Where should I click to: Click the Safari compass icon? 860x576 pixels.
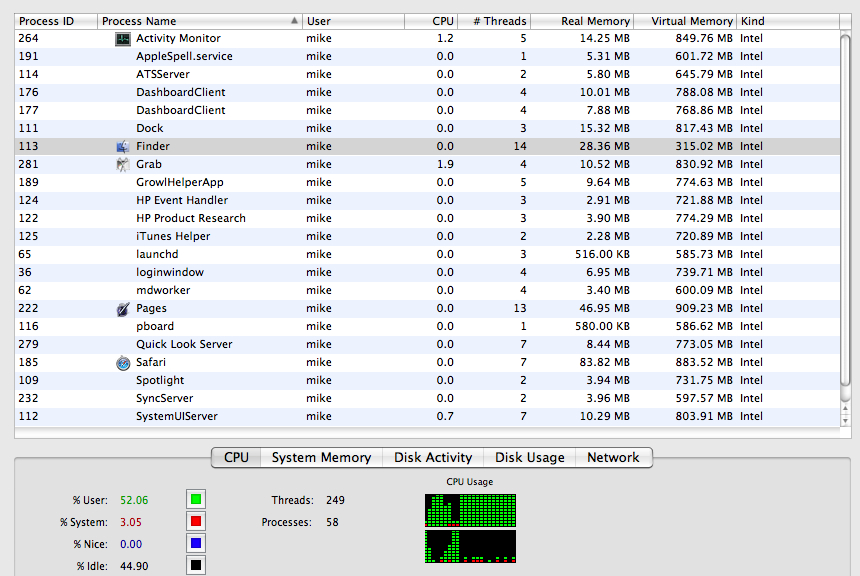coord(123,363)
